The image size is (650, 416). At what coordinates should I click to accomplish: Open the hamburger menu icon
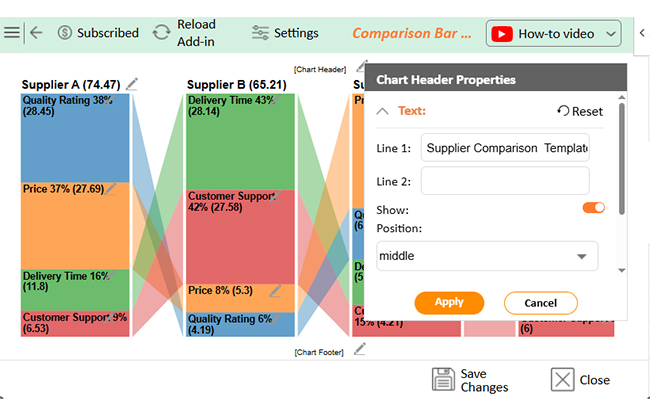[12, 32]
